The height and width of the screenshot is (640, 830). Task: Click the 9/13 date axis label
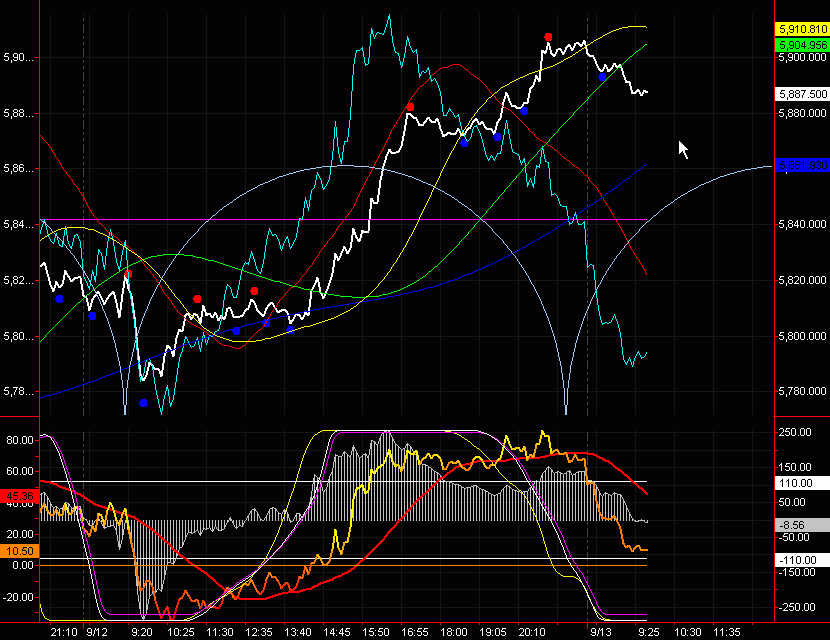(601, 633)
